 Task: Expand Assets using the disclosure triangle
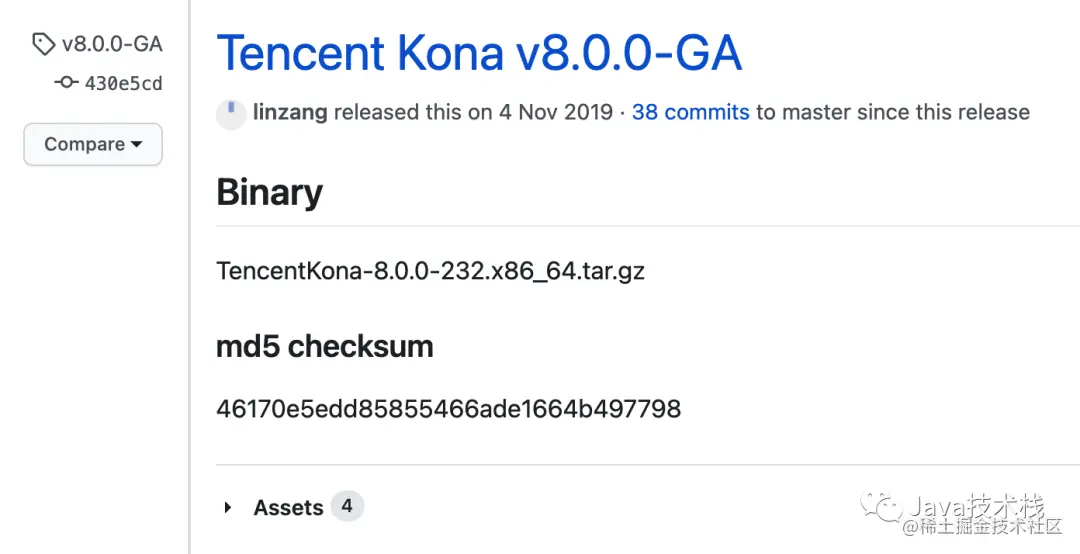pyautogui.click(x=228, y=508)
